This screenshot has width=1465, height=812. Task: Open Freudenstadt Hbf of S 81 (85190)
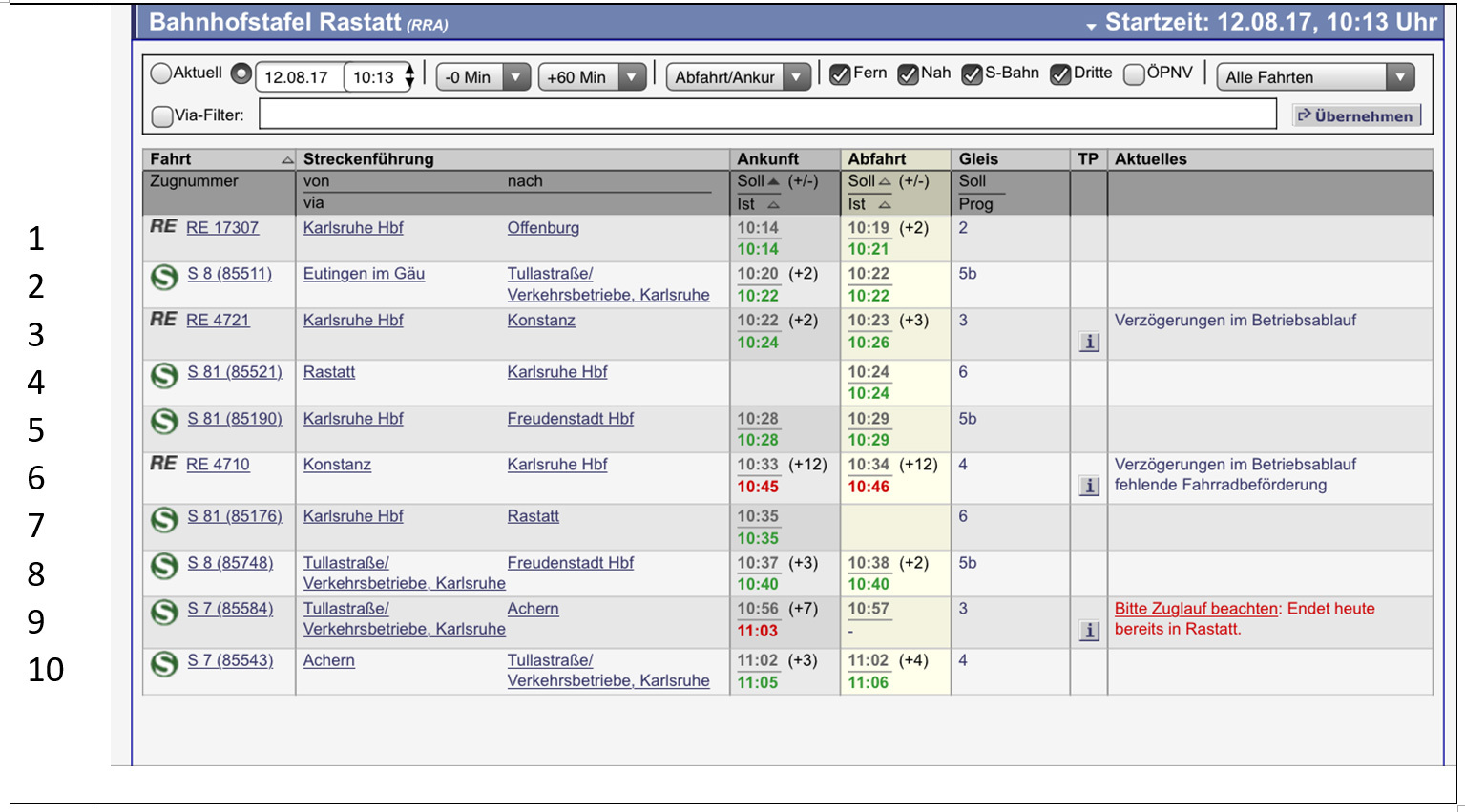pyautogui.click(x=570, y=418)
